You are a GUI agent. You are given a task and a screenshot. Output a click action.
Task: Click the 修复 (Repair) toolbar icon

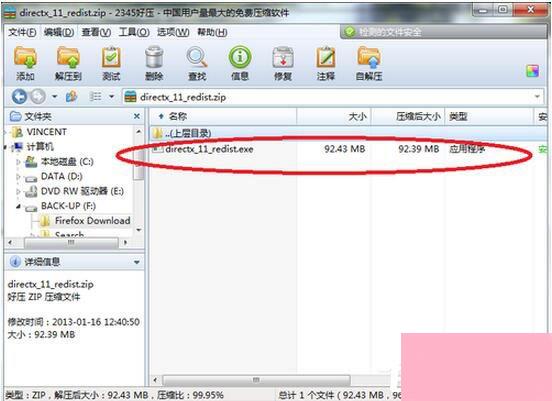pos(283,64)
